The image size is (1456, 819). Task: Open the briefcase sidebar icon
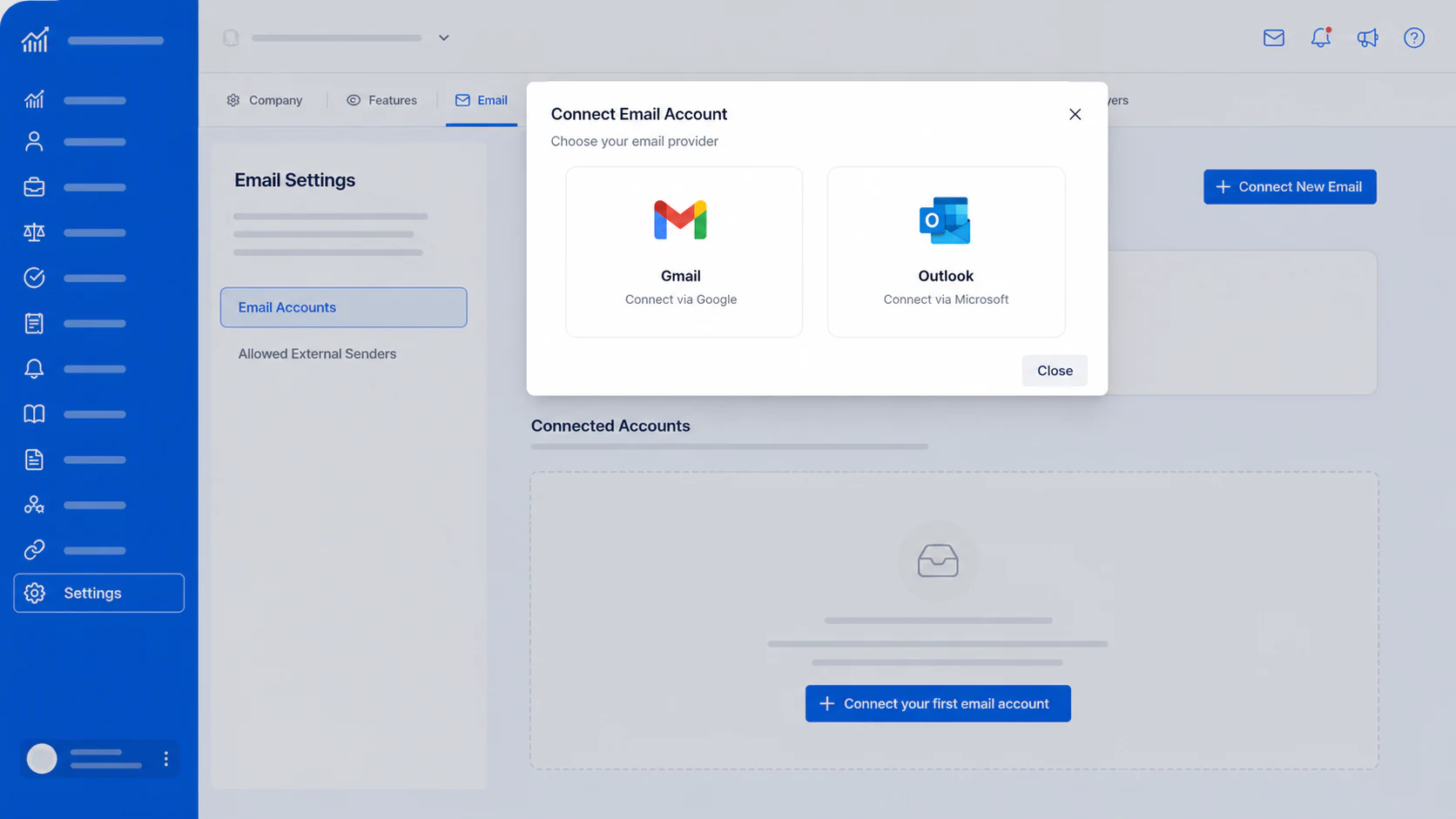[x=34, y=187]
